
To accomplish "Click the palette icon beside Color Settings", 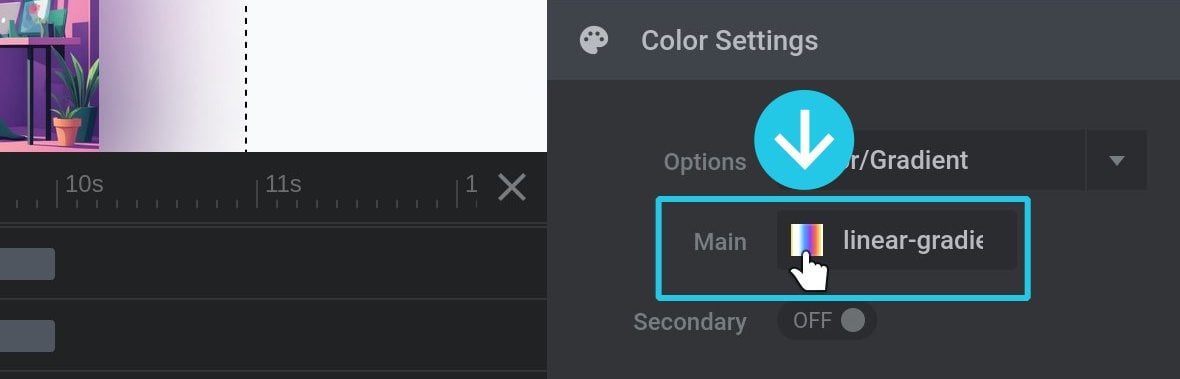I will pyautogui.click(x=594, y=41).
